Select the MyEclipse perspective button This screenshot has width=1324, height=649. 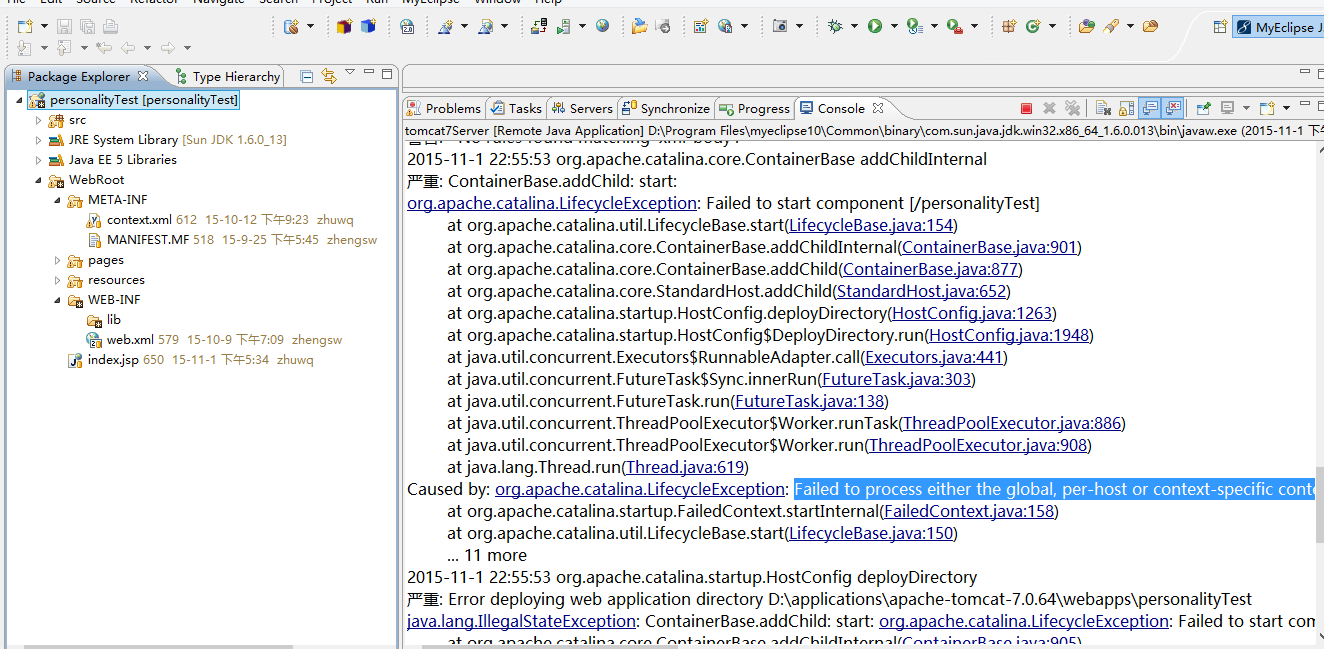1278,28
